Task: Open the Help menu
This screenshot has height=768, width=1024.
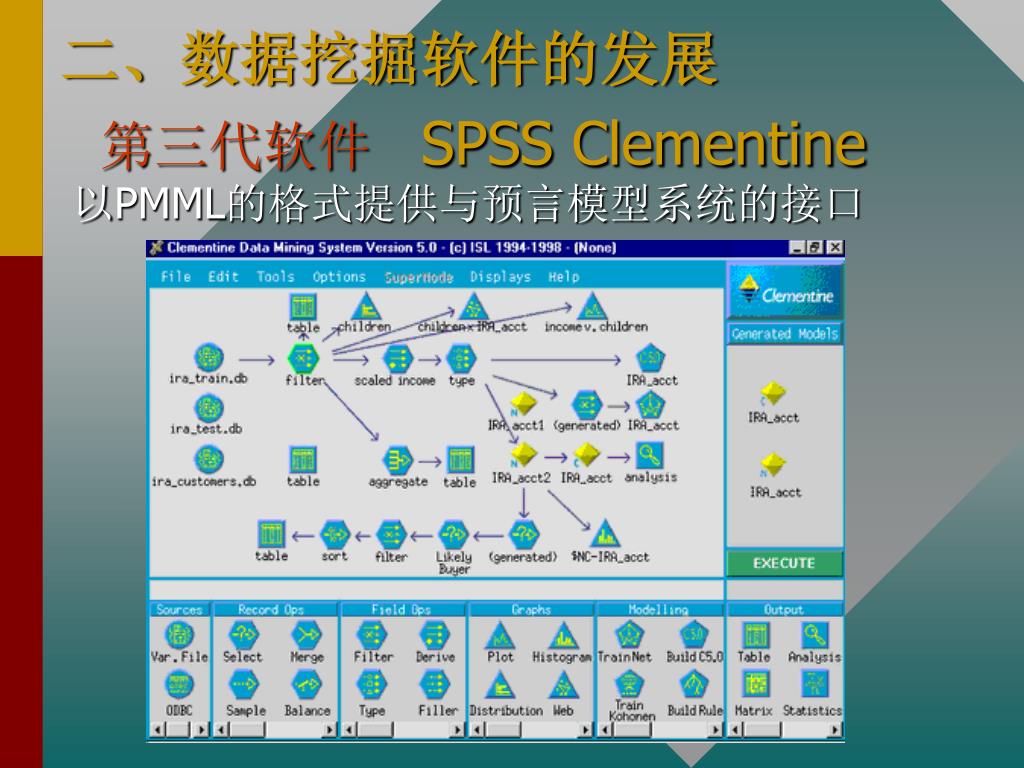Action: click(564, 276)
